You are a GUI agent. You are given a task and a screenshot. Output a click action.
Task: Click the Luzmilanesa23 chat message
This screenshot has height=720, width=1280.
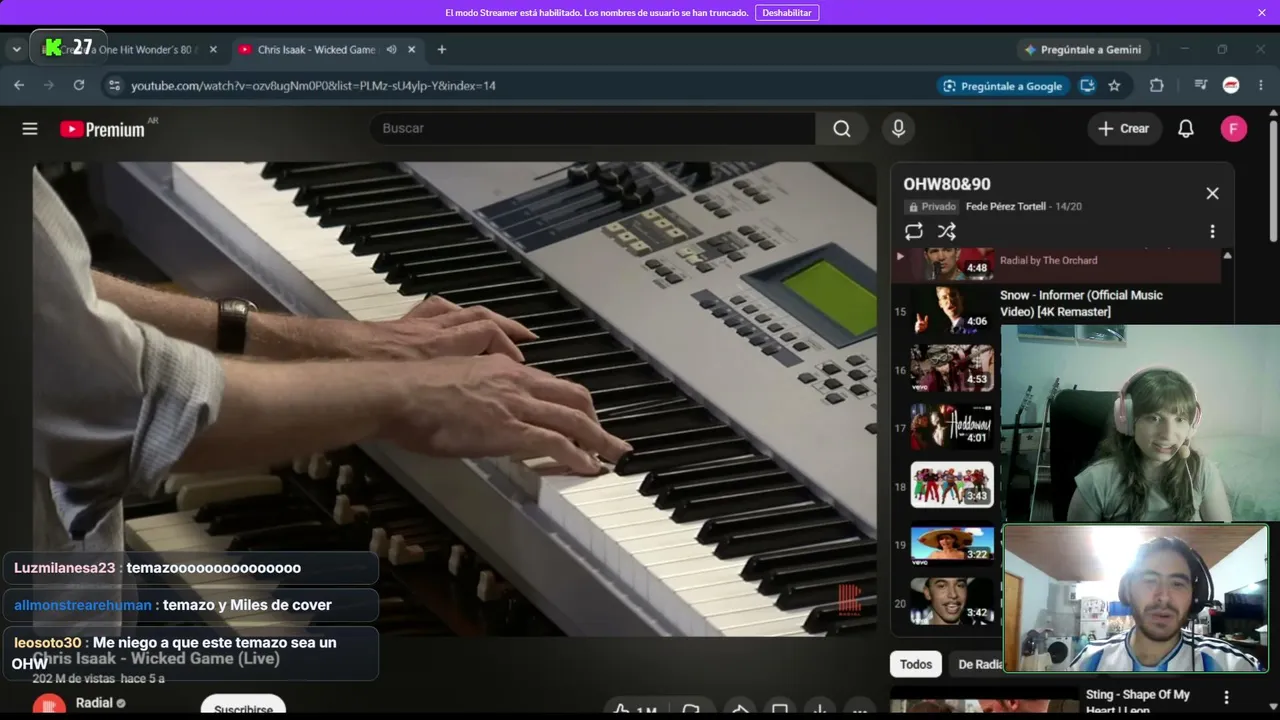190,568
